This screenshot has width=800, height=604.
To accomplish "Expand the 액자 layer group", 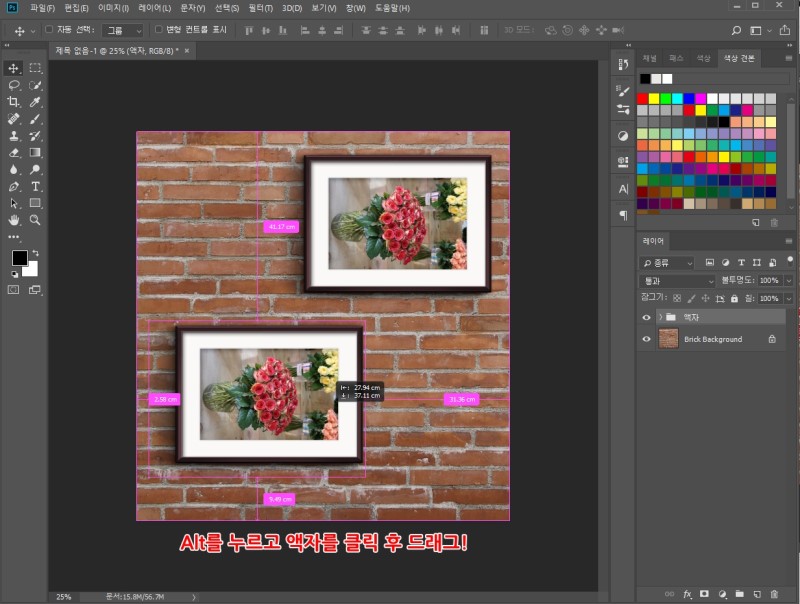I will click(659, 317).
